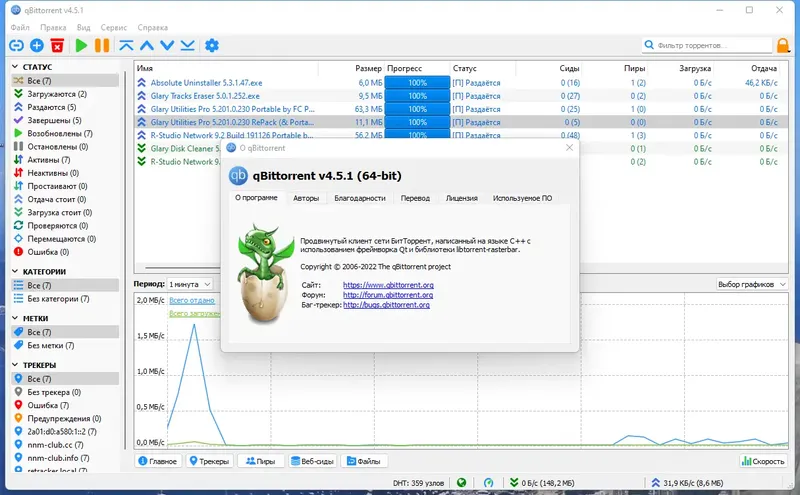The width and height of the screenshot is (800, 495).
Task: Open the Сервис menu
Action: click(x=114, y=28)
